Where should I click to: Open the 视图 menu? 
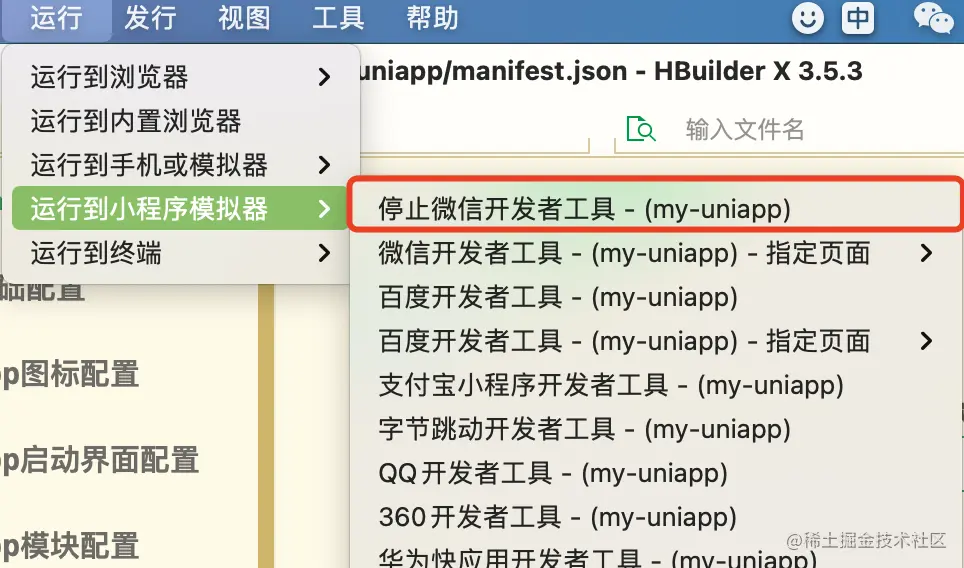coord(244,17)
